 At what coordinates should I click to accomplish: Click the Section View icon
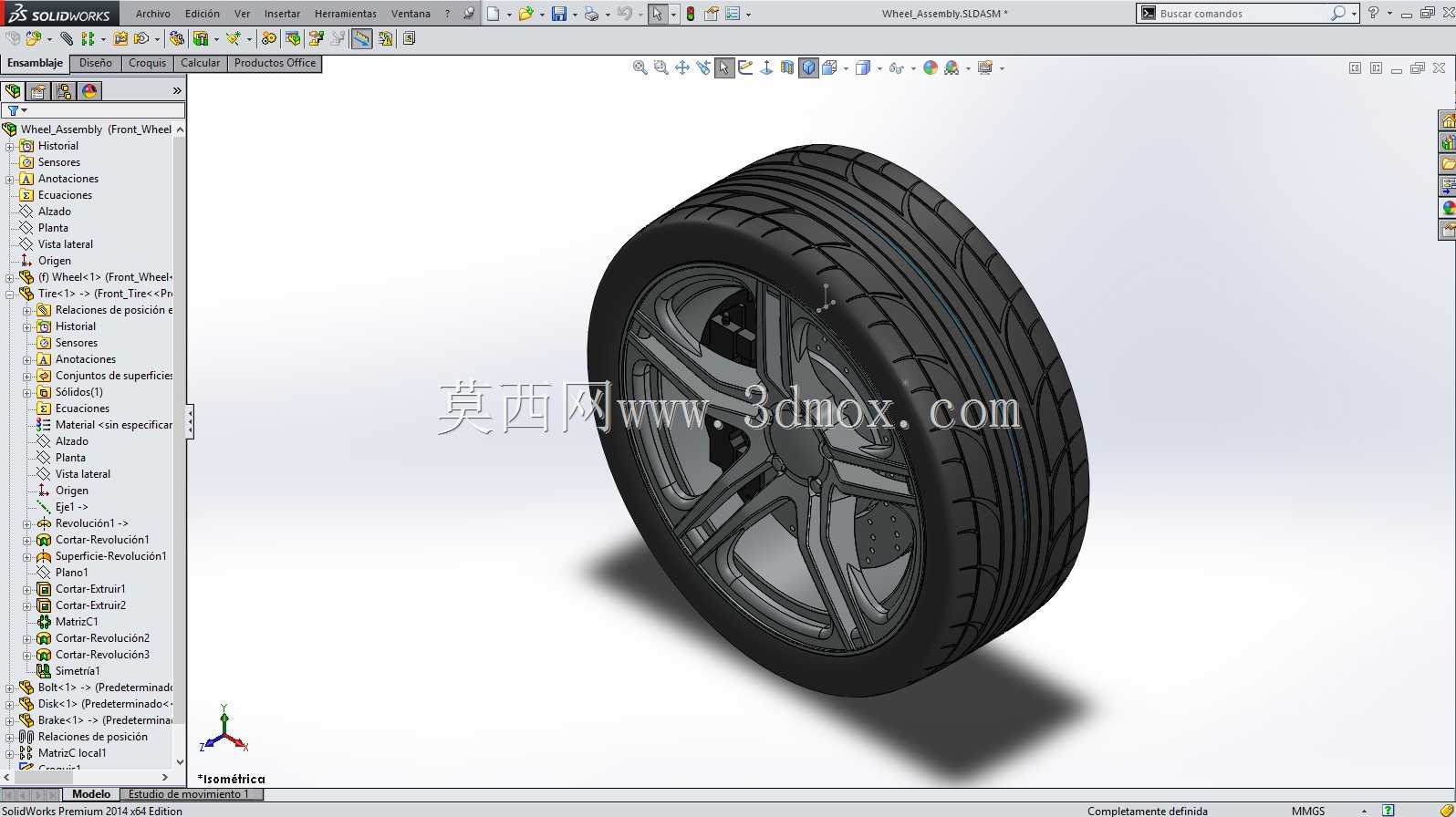click(787, 67)
